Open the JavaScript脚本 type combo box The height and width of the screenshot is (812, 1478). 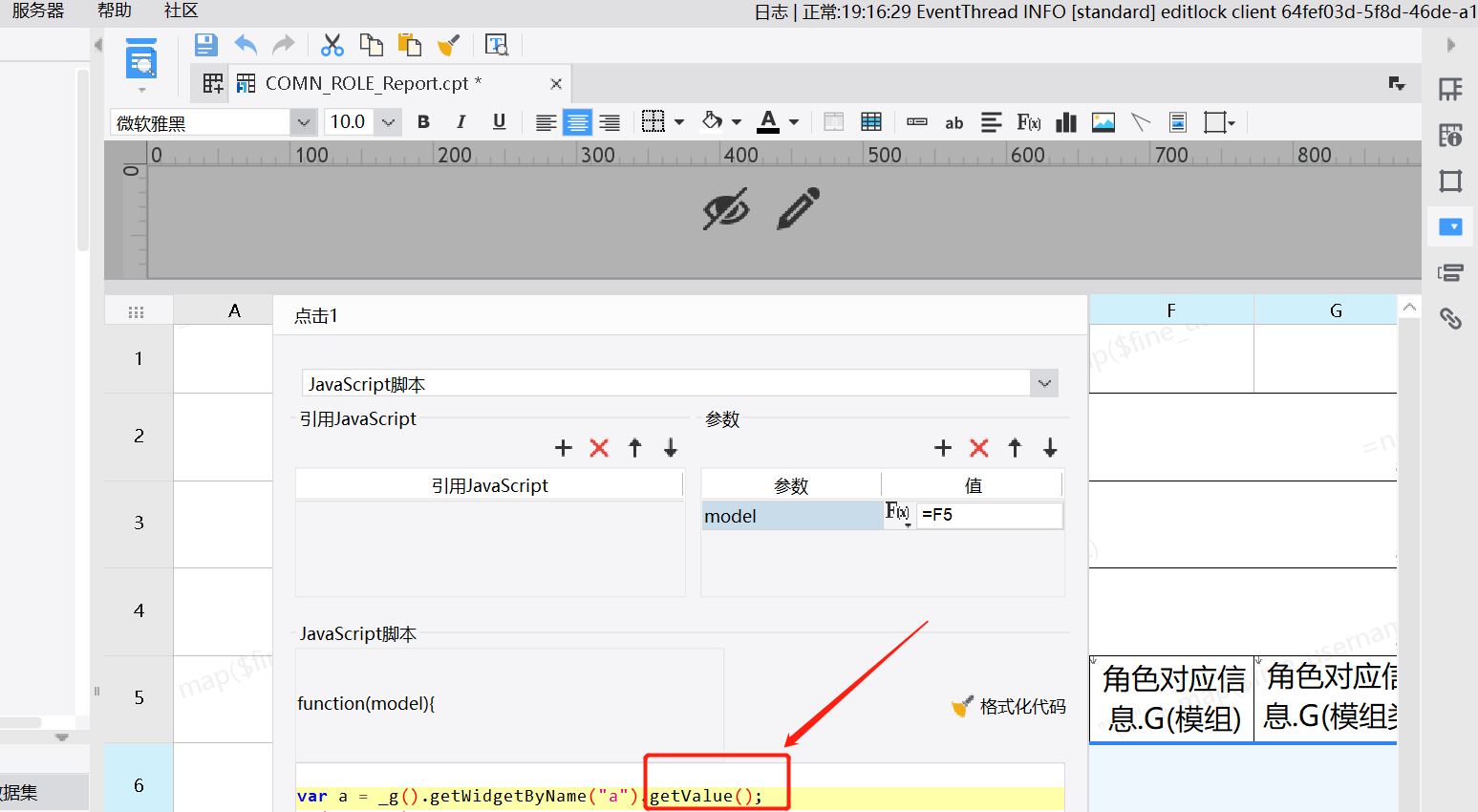[x=680, y=384]
